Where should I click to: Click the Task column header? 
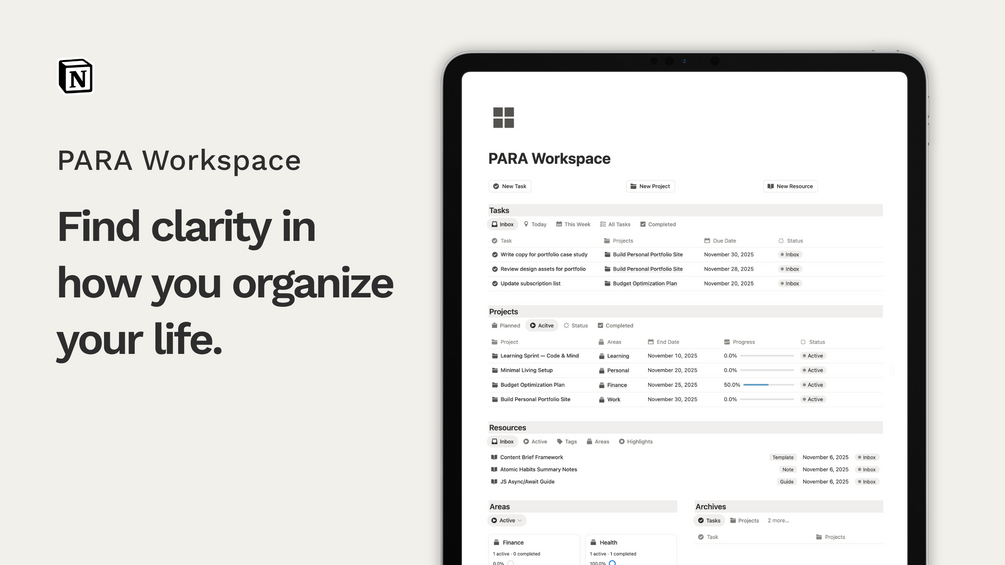(x=502, y=241)
